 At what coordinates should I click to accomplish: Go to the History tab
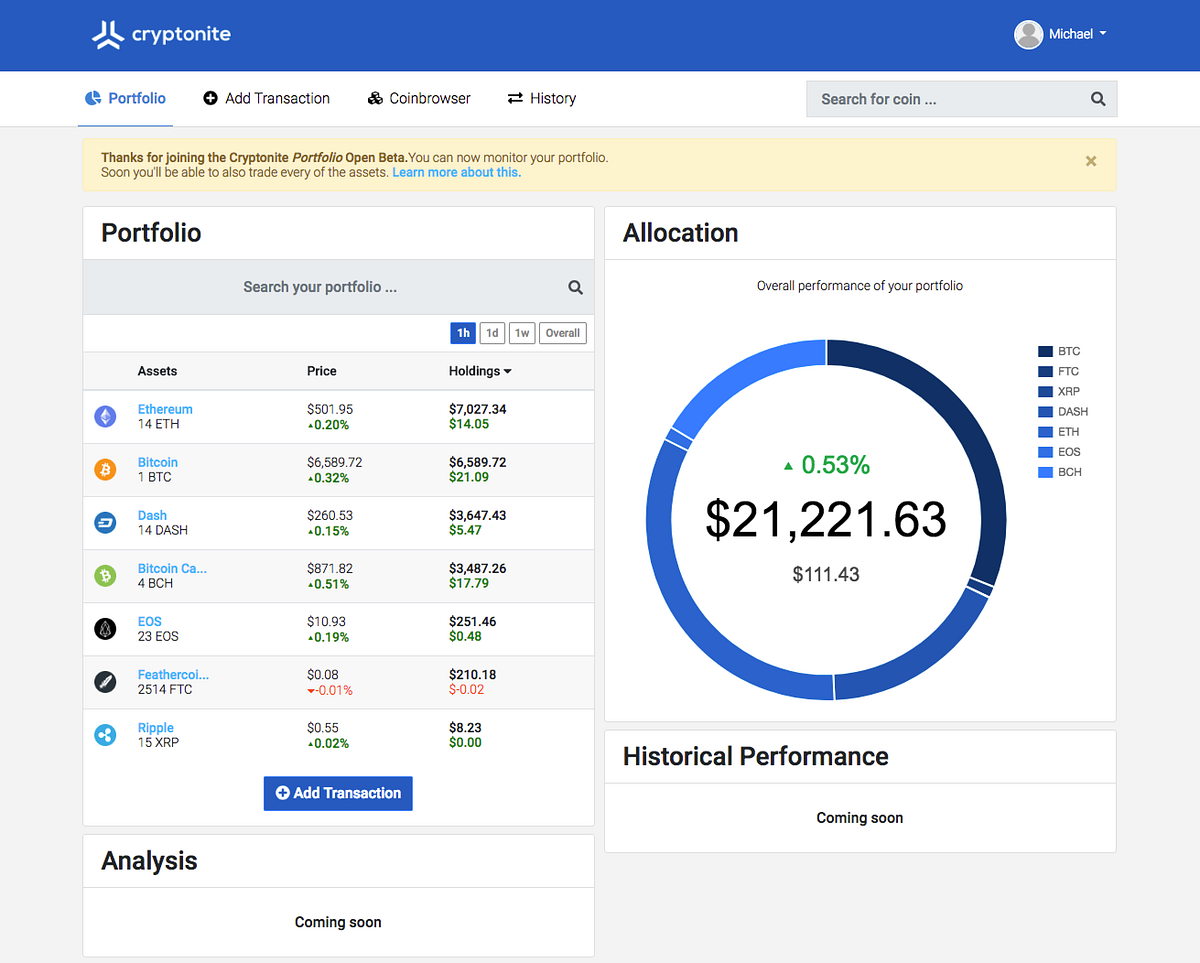542,98
